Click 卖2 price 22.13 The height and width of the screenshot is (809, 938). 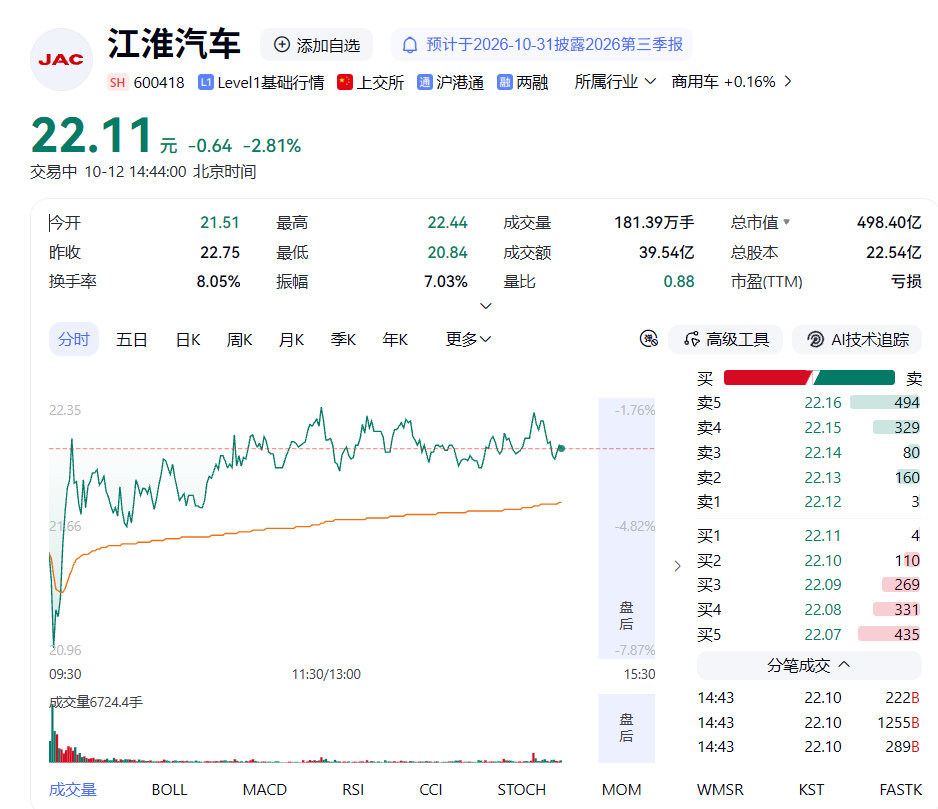click(x=823, y=478)
